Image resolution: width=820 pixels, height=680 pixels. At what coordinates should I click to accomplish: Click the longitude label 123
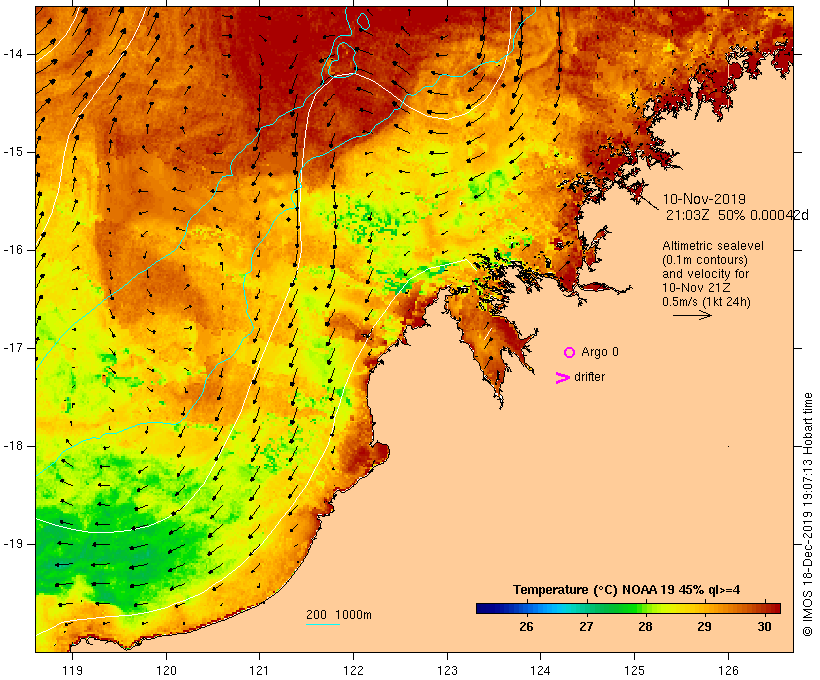tap(447, 670)
